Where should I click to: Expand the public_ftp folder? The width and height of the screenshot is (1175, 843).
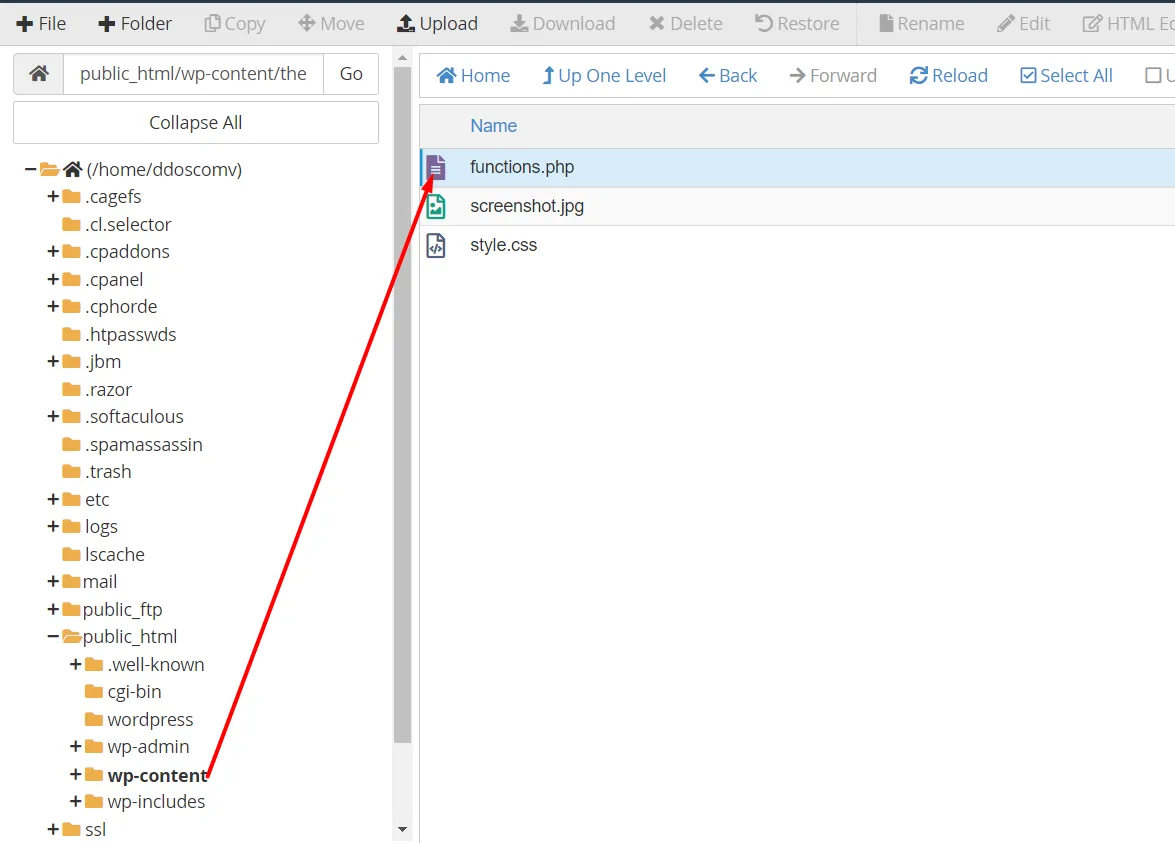(52, 609)
